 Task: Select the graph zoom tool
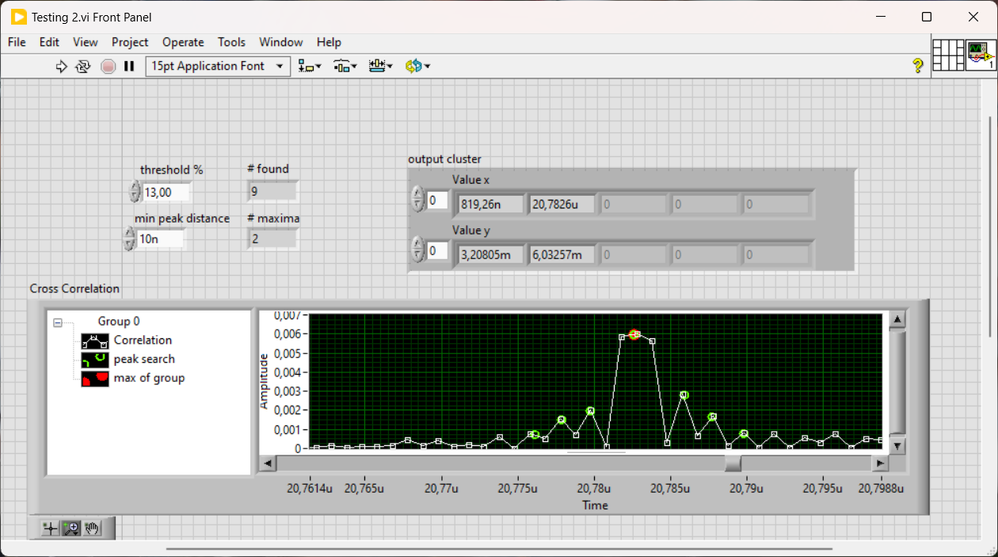[x=71, y=528]
